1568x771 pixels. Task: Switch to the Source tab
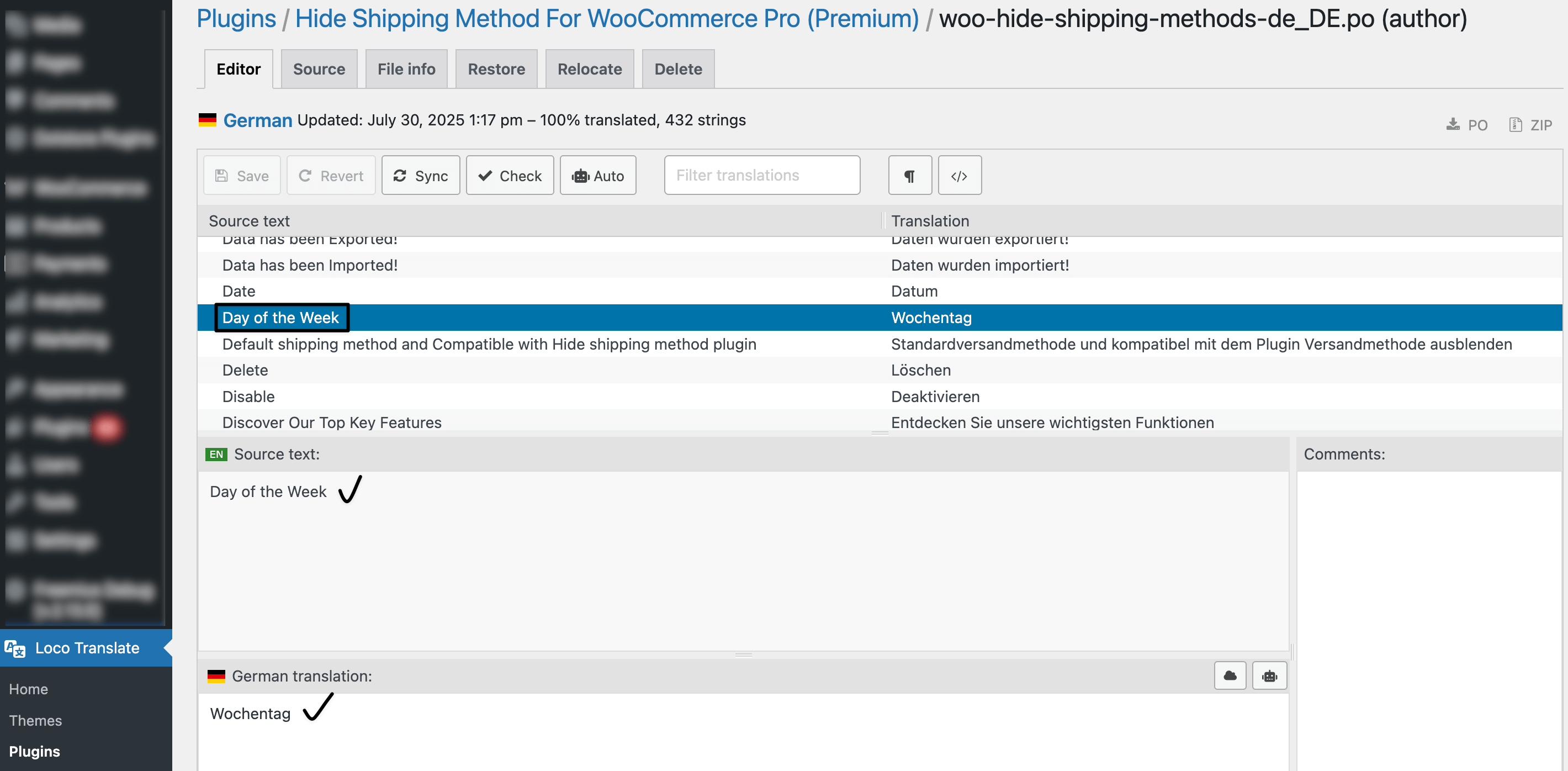click(319, 69)
